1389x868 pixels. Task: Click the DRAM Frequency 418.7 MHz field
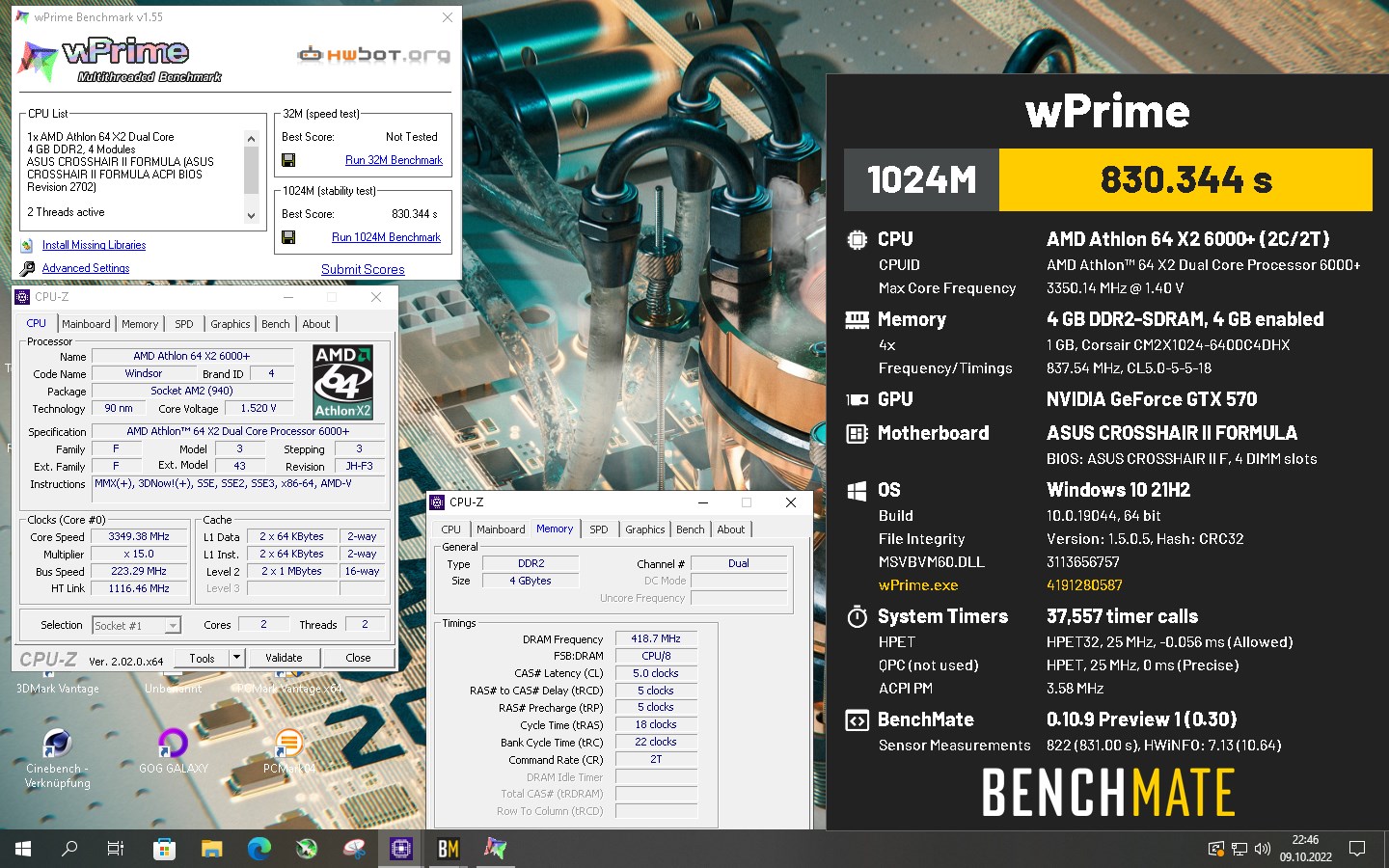pos(656,638)
